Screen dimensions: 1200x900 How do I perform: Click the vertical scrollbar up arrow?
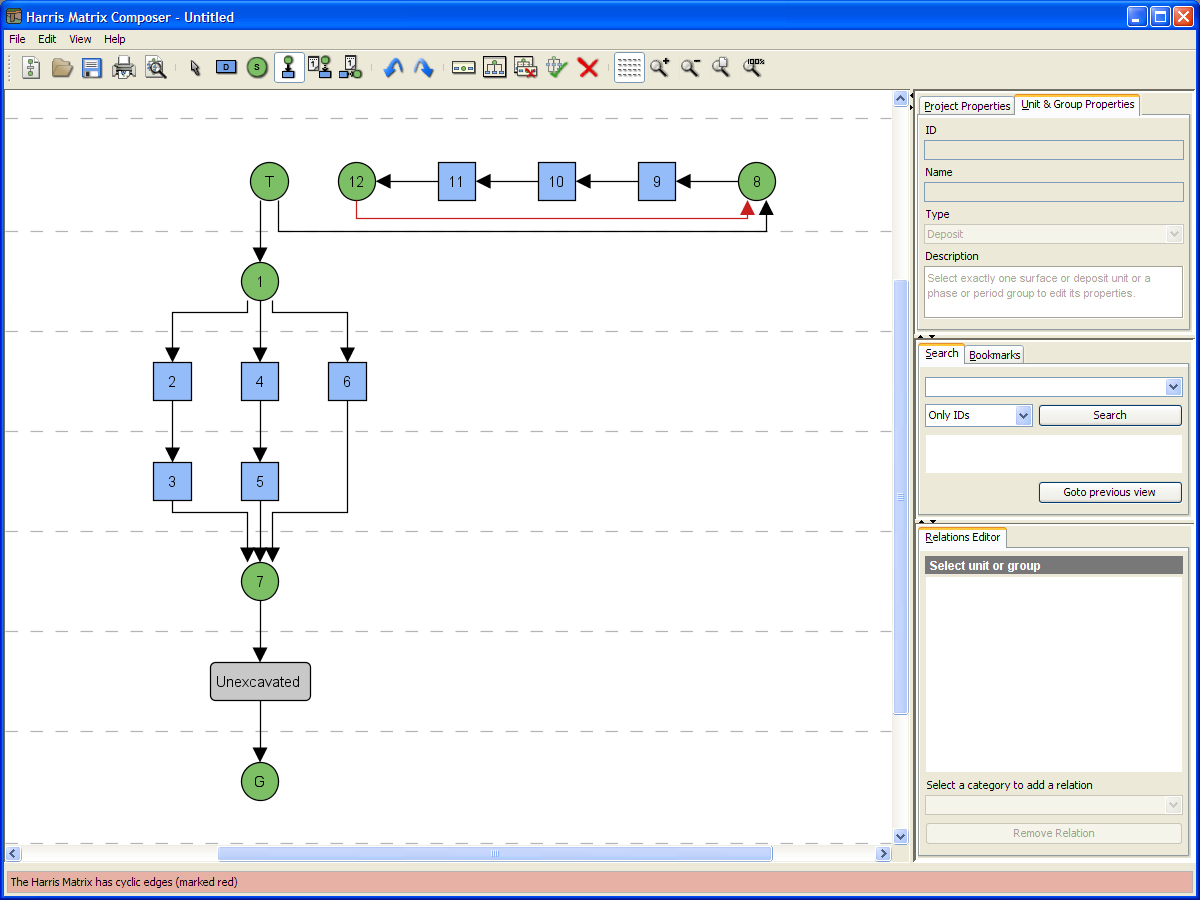click(900, 99)
